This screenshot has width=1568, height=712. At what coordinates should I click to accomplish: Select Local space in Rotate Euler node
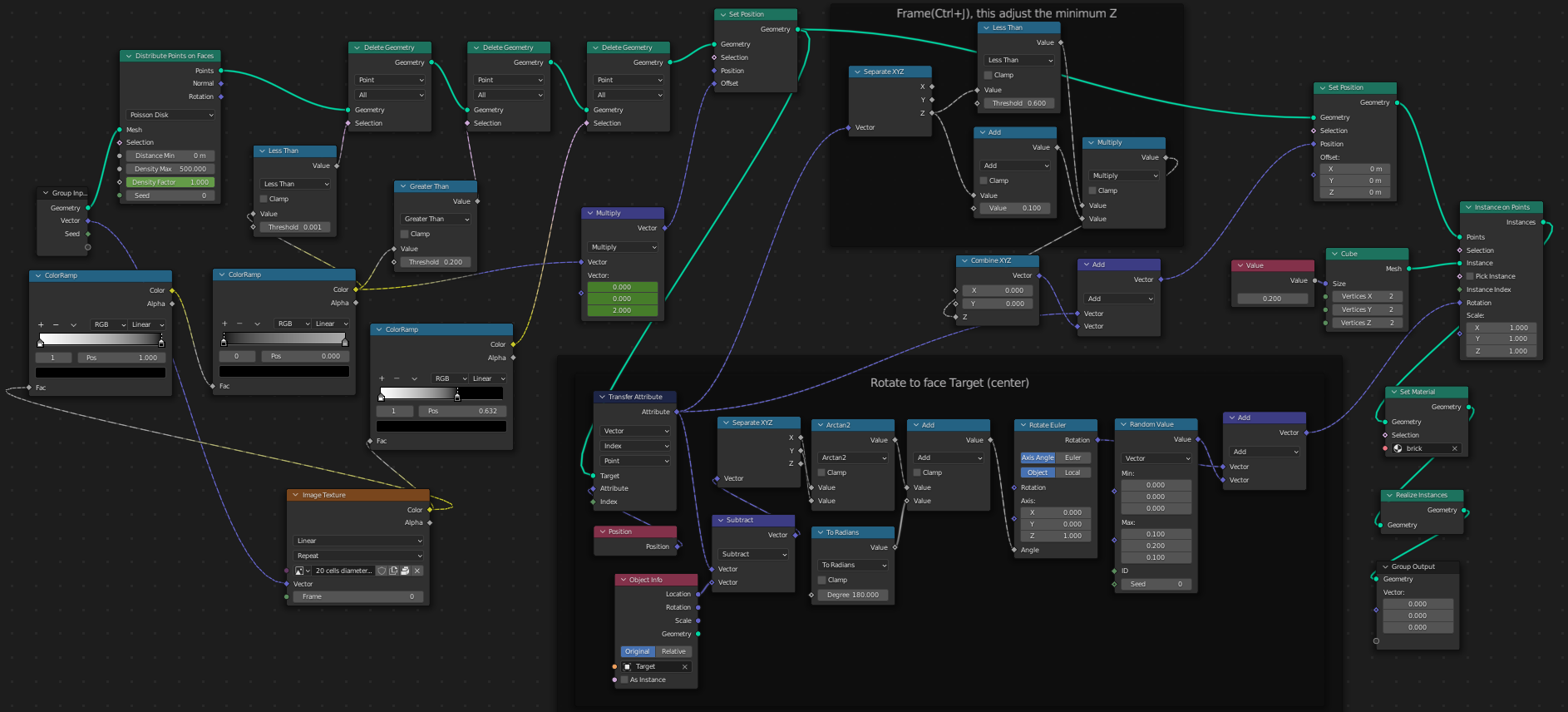point(1072,472)
